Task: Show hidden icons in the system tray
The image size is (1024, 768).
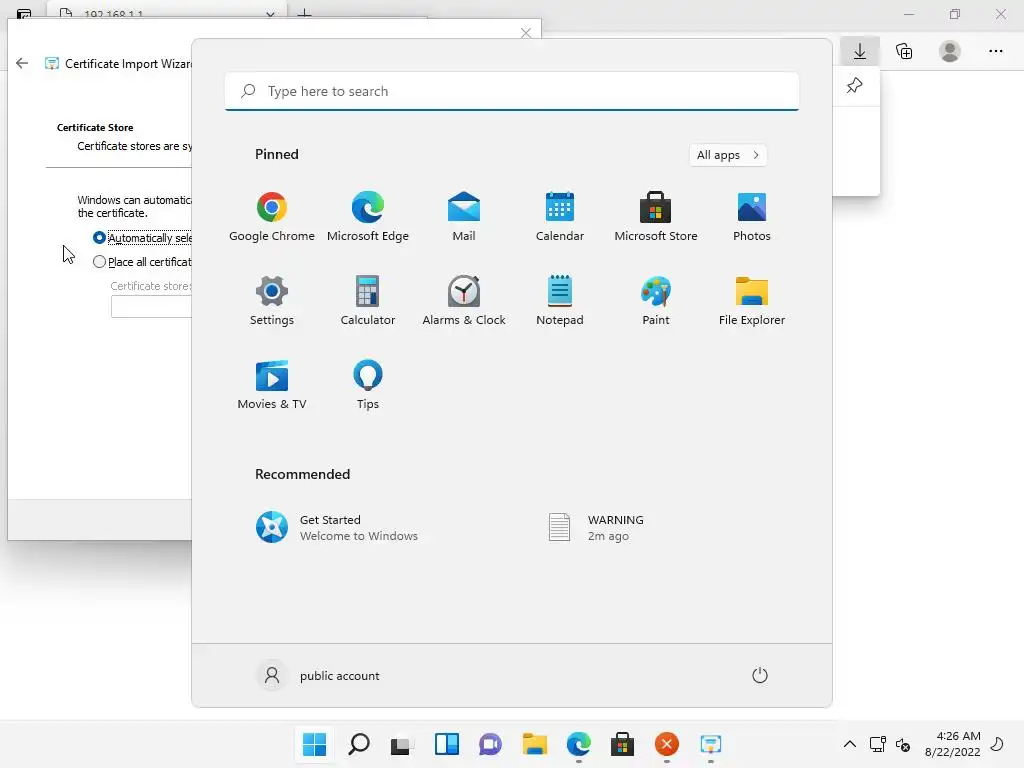Action: 850,744
